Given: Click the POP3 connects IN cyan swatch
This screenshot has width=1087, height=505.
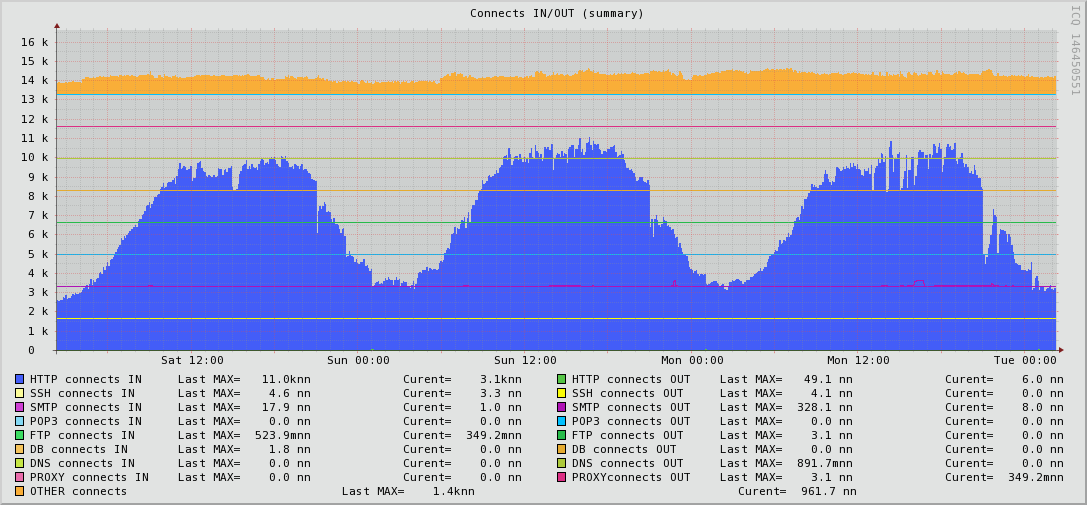Looking at the screenshot, I should click(19, 421).
